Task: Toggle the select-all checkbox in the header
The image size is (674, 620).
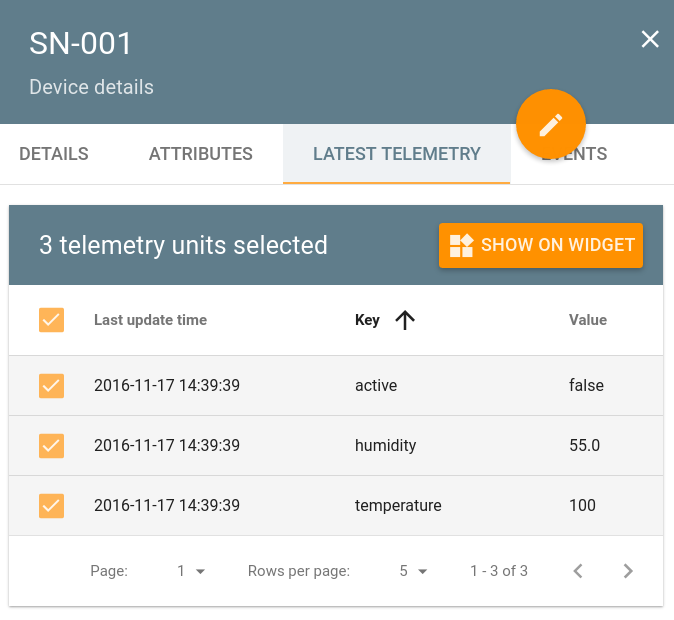Action: click(51, 320)
